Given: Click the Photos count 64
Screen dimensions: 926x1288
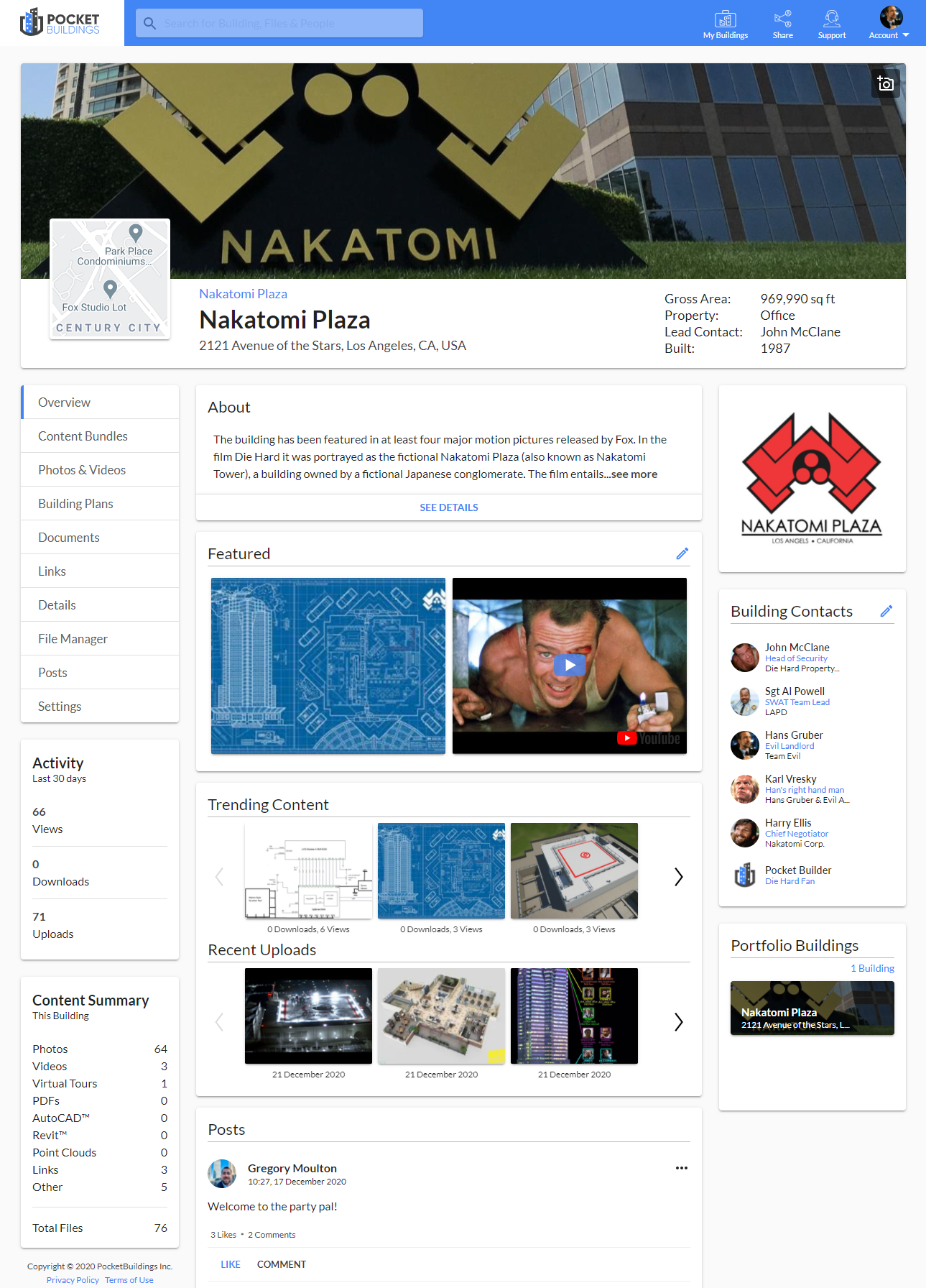Looking at the screenshot, I should pyautogui.click(x=161, y=1049).
